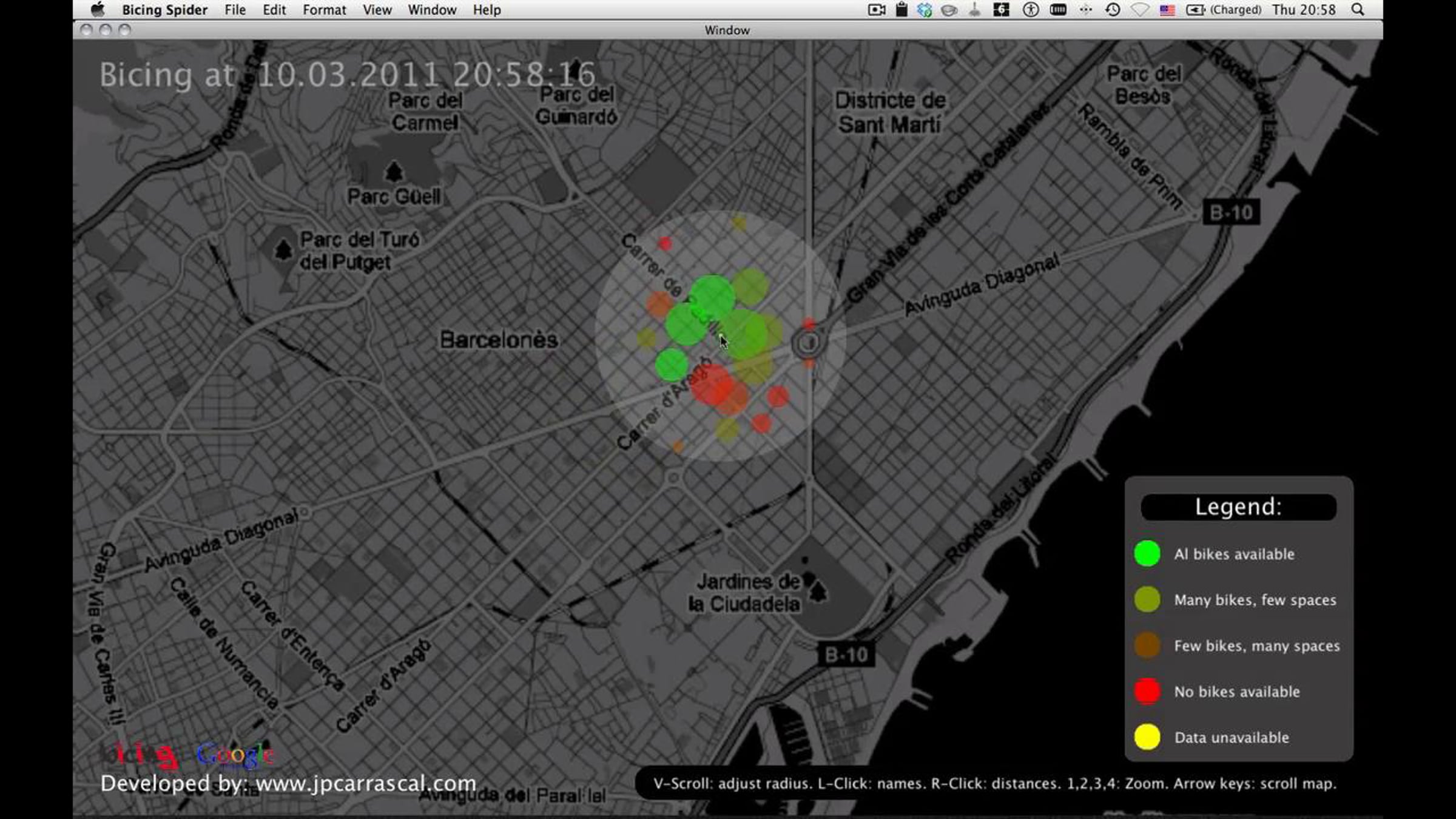This screenshot has width=1456, height=819.
Task: Click the Parc del Besòs label
Action: pos(1144,85)
